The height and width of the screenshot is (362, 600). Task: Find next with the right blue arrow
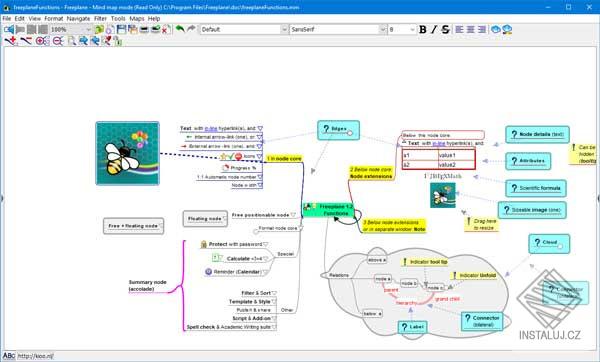point(83,41)
